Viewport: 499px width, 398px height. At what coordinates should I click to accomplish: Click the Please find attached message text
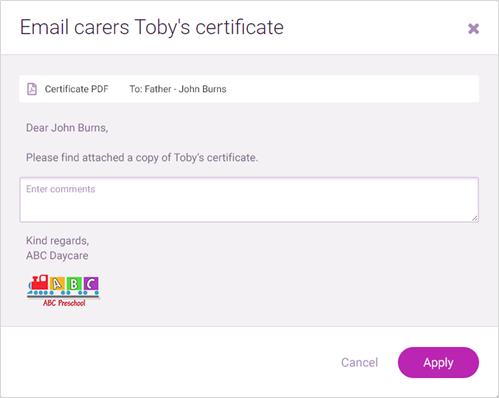coord(142,157)
